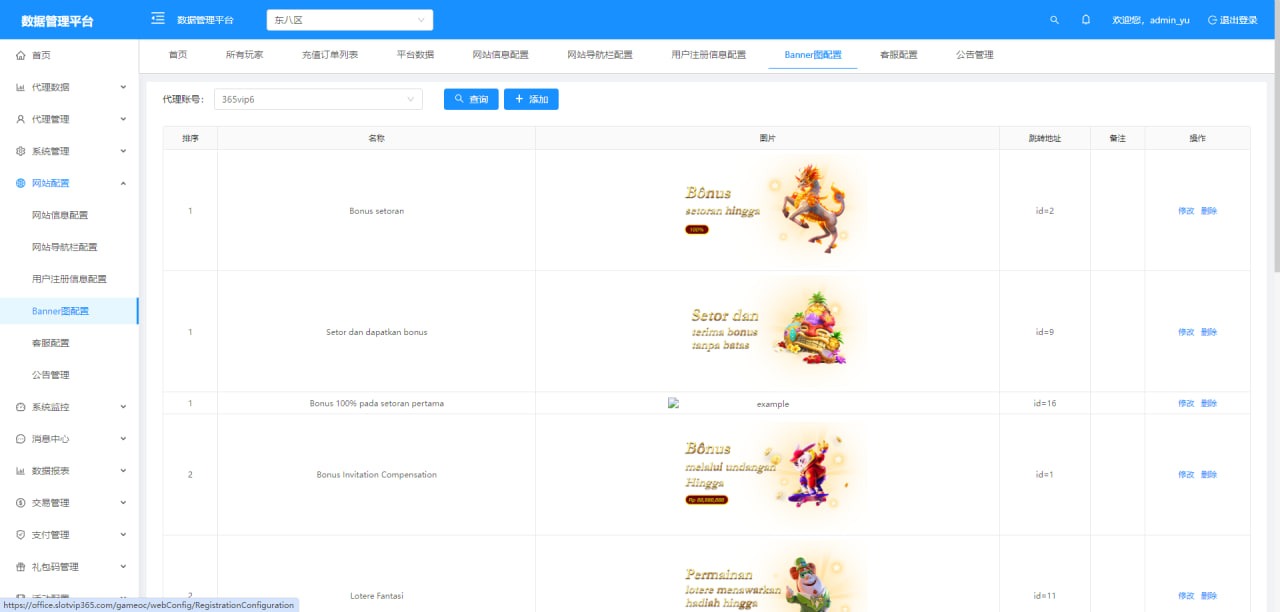Click the Setor dan fruit banner image
This screenshot has width=1280, height=612.
click(x=767, y=331)
